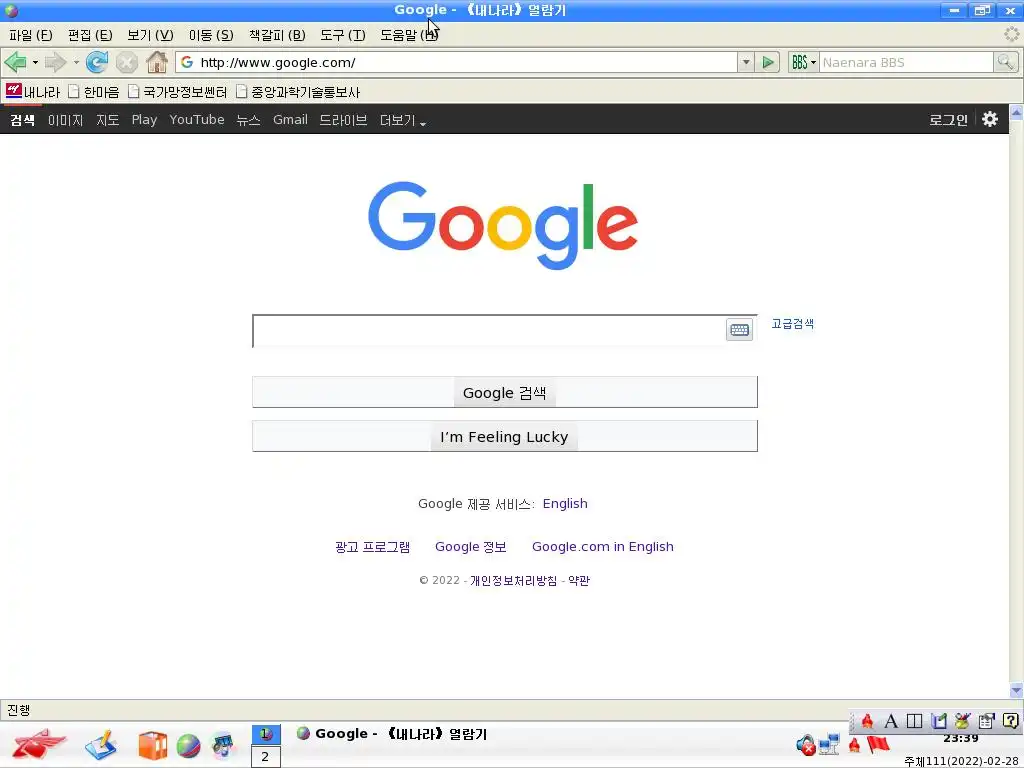Go forward with the grey forward arrow
Screen dimensions: 1024x768
click(x=56, y=63)
